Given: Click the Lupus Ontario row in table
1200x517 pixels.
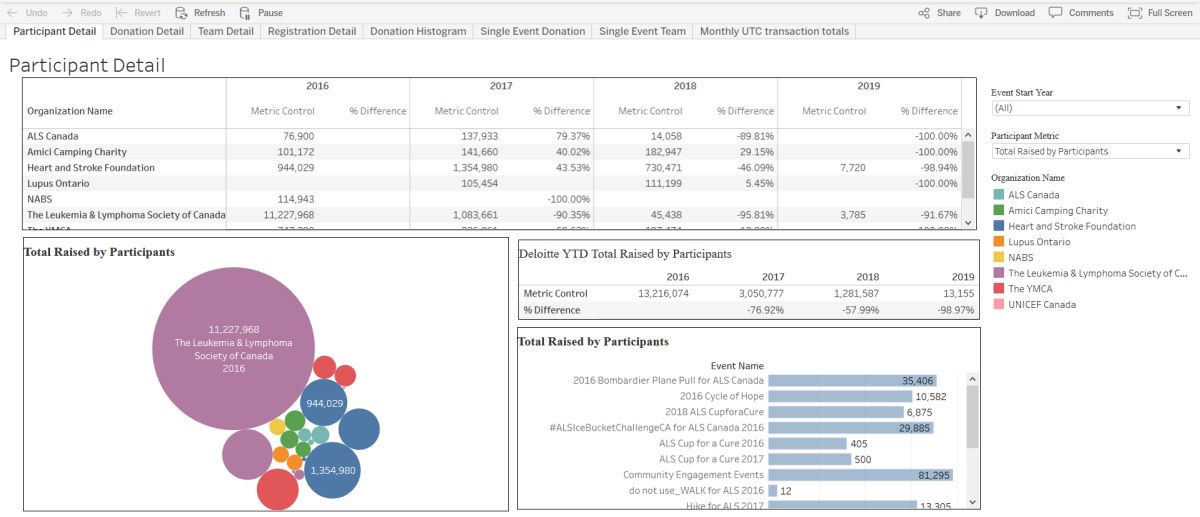Looking at the screenshot, I should 492,184.
